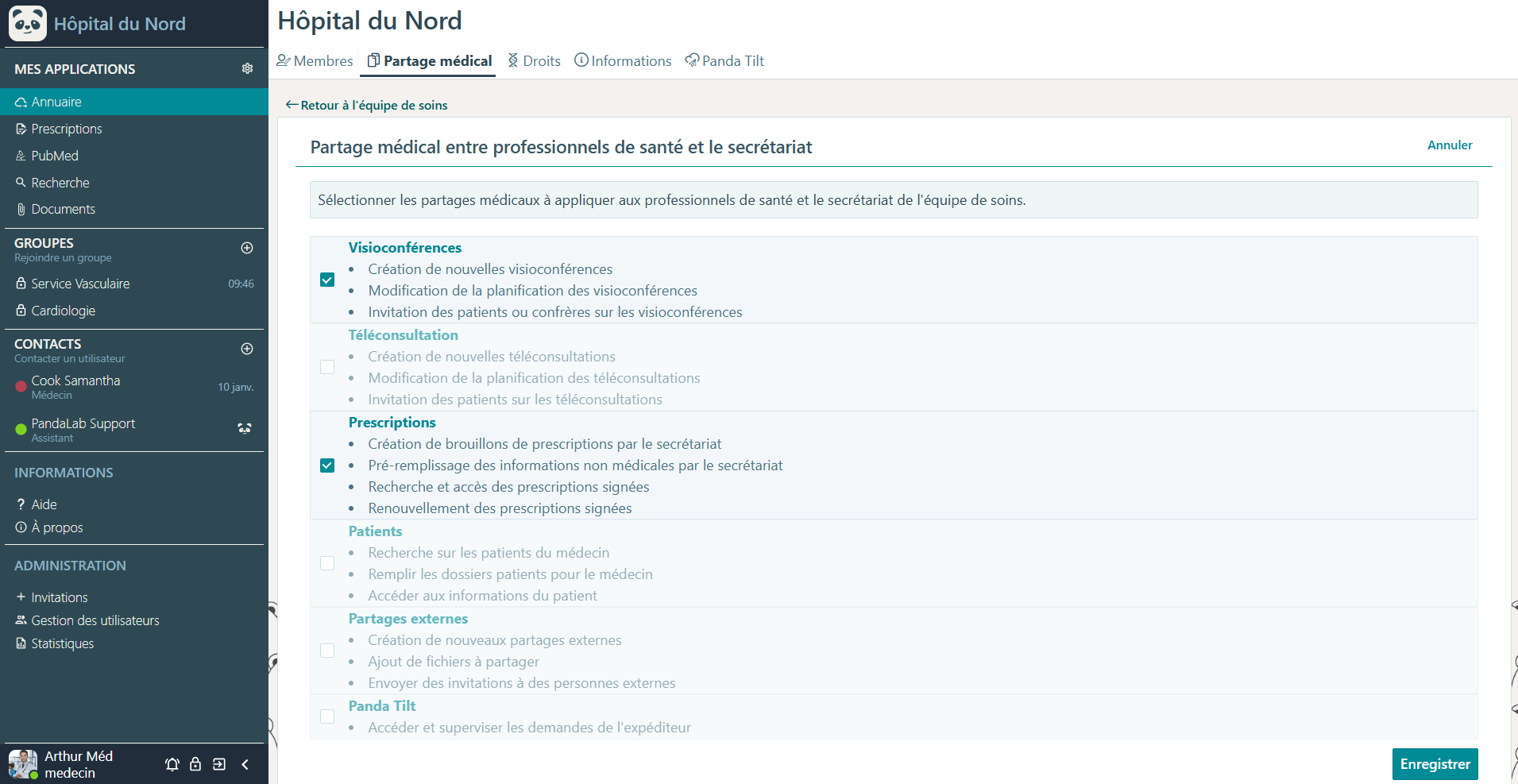Check Téléconsultation sharing checkbox
This screenshot has width=1518, height=784.
tap(327, 367)
